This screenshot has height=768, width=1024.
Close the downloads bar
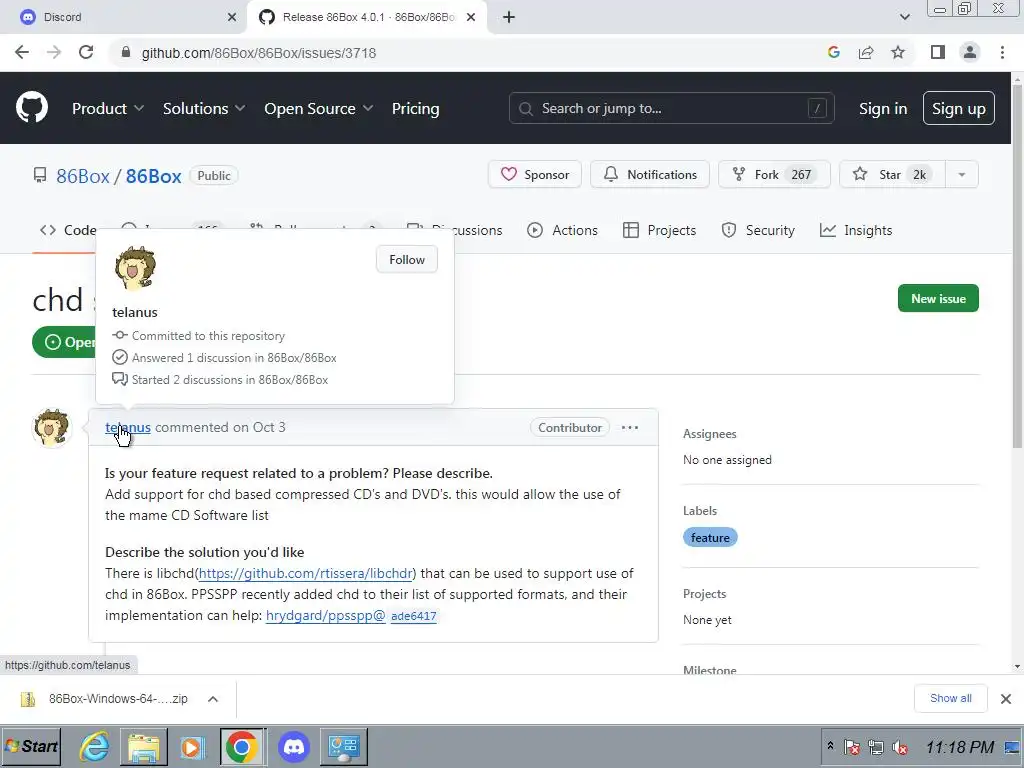click(1006, 699)
